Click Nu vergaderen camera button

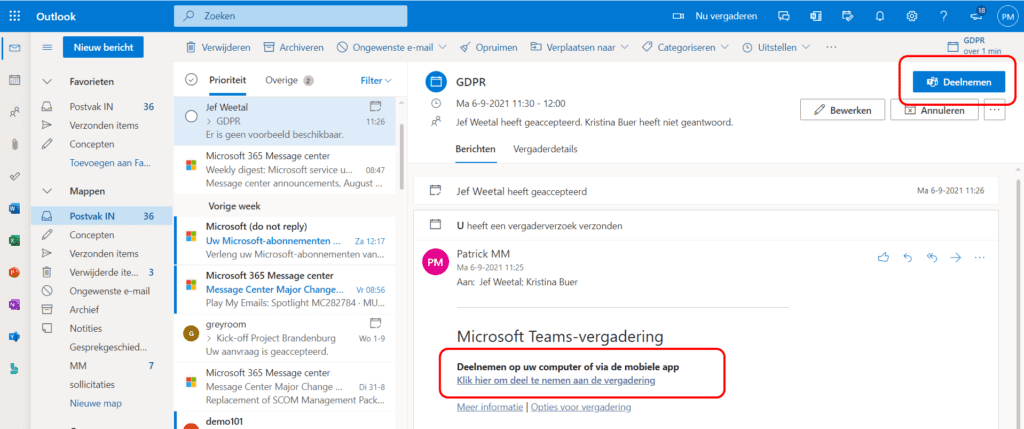click(715, 16)
